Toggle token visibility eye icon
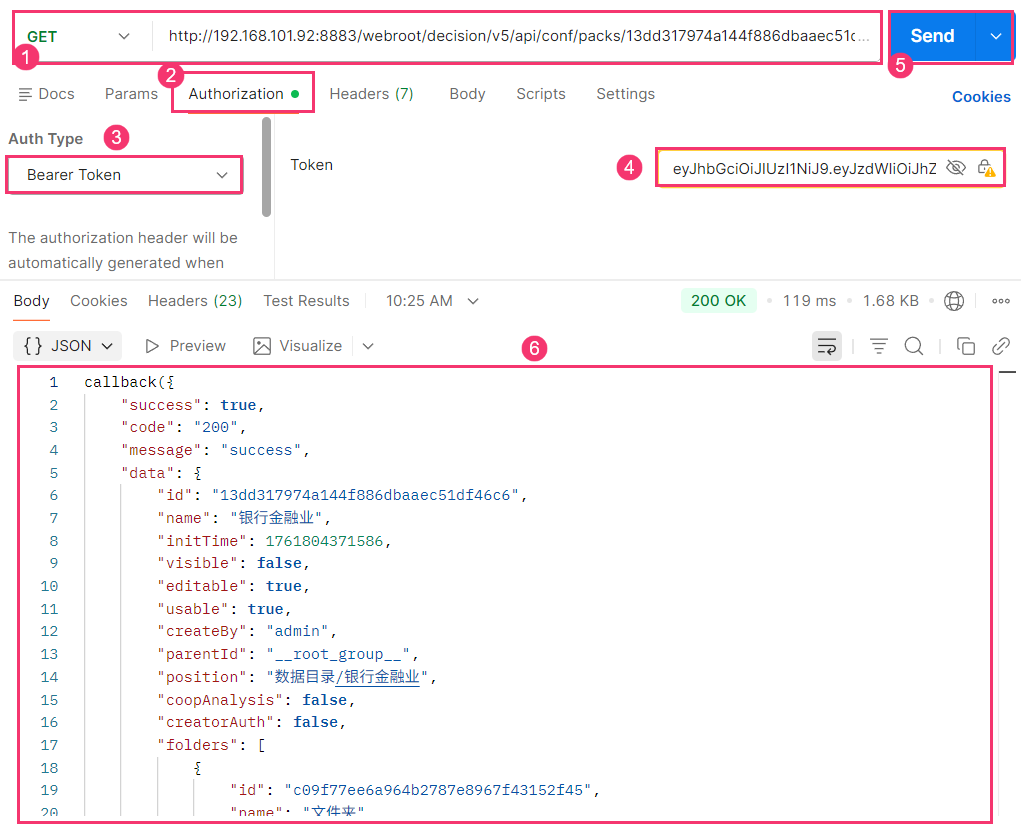 pyautogui.click(x=955, y=168)
